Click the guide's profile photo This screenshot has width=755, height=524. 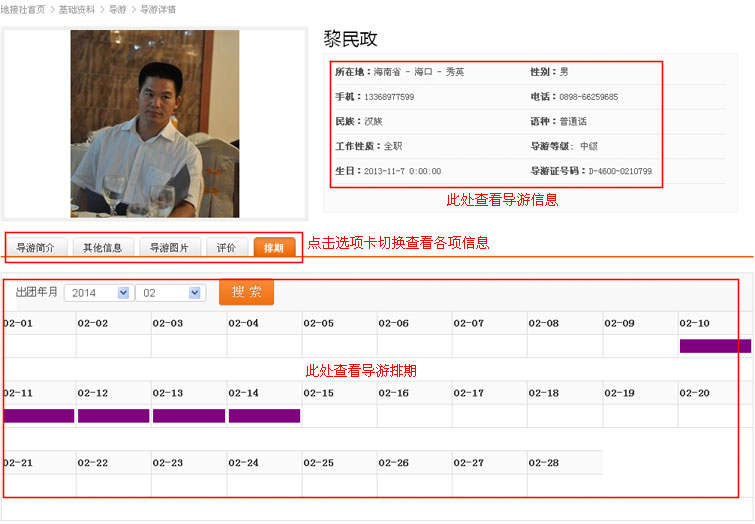click(155, 124)
